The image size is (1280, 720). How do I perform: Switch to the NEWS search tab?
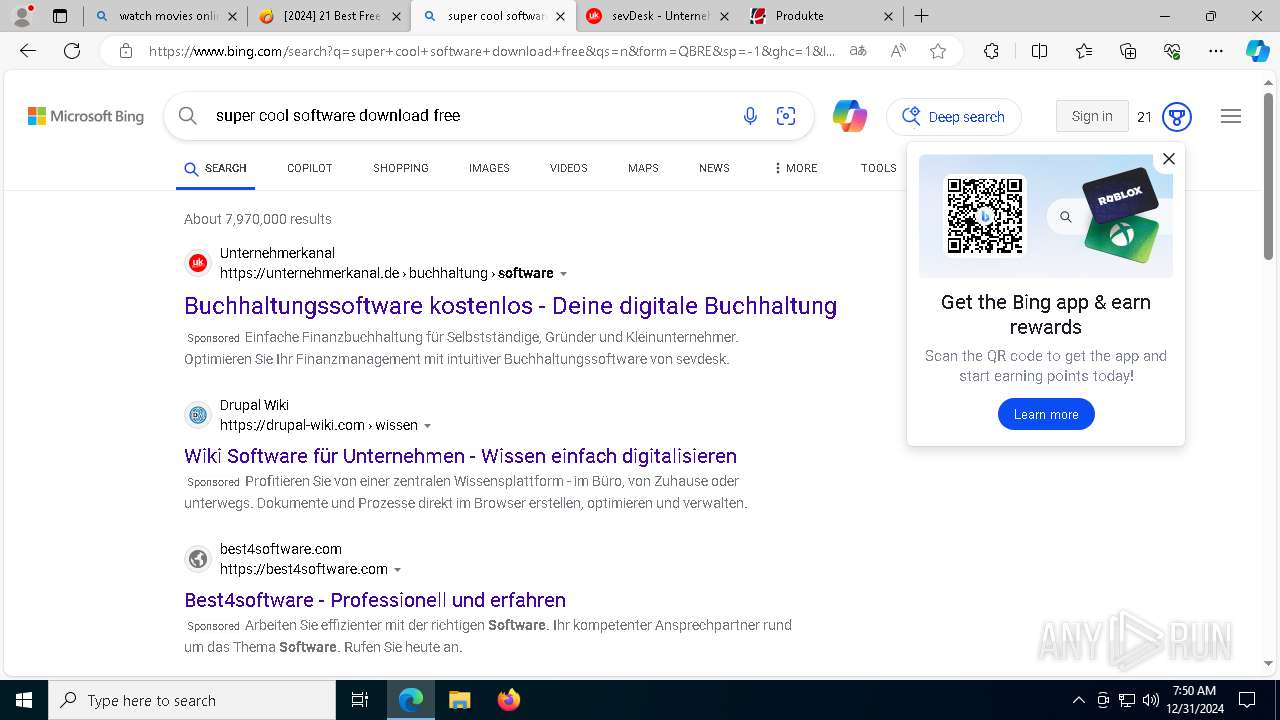pos(714,168)
